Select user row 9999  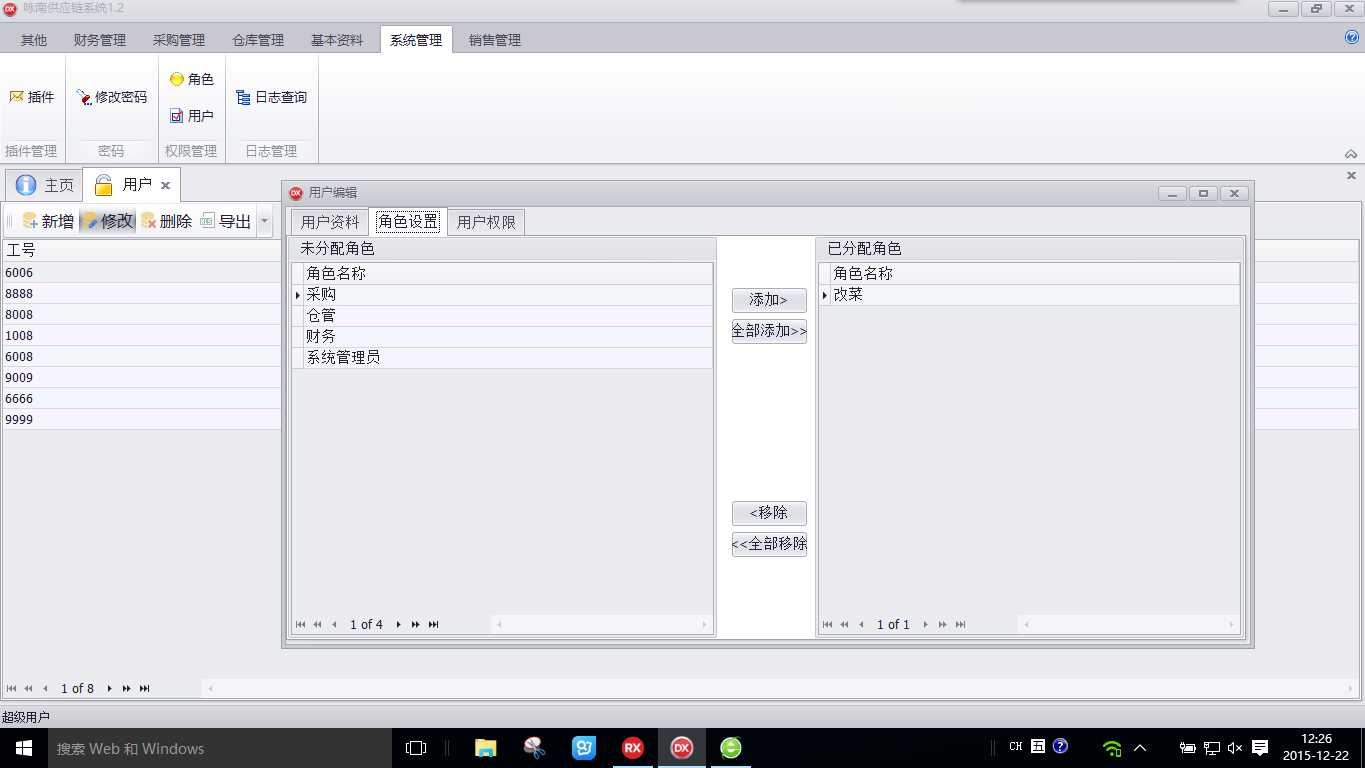141,419
